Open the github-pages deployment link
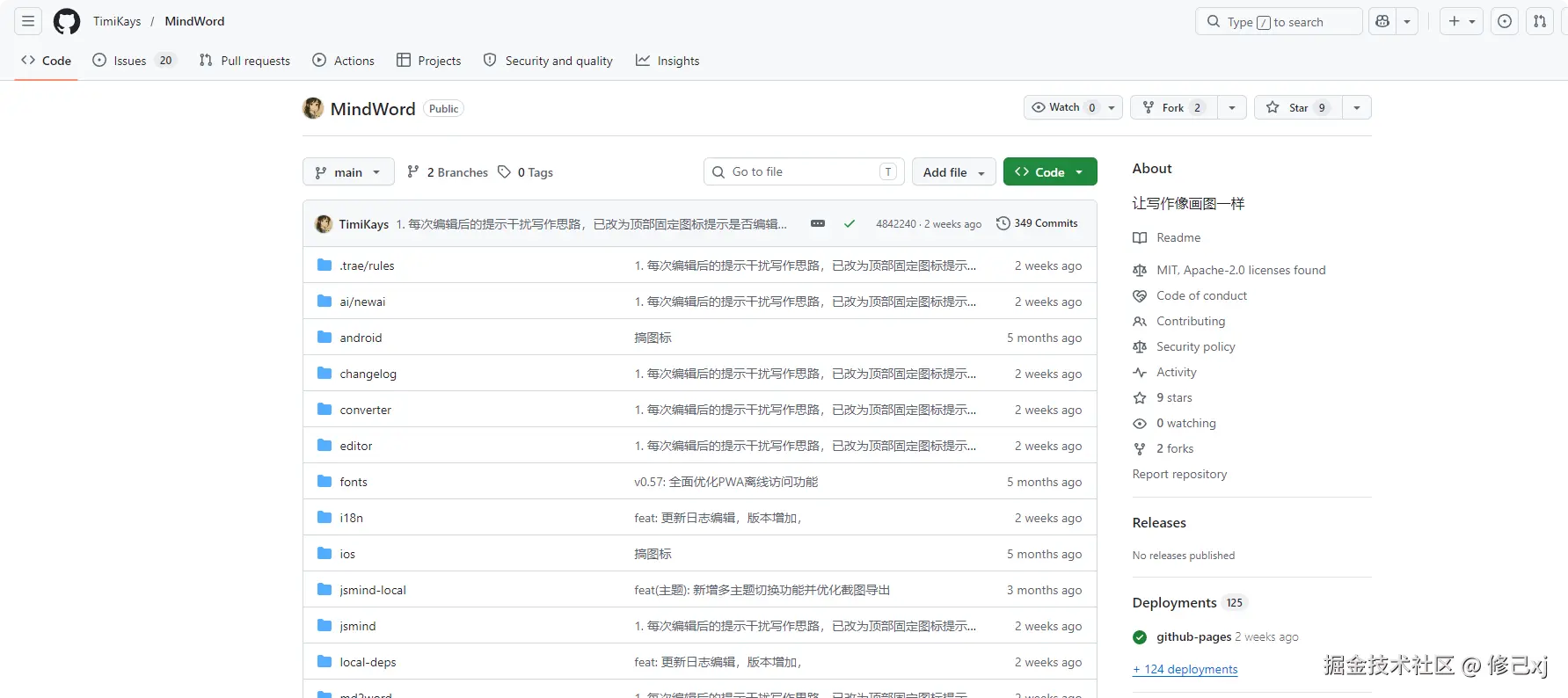This screenshot has width=1568, height=698. pos(1194,636)
